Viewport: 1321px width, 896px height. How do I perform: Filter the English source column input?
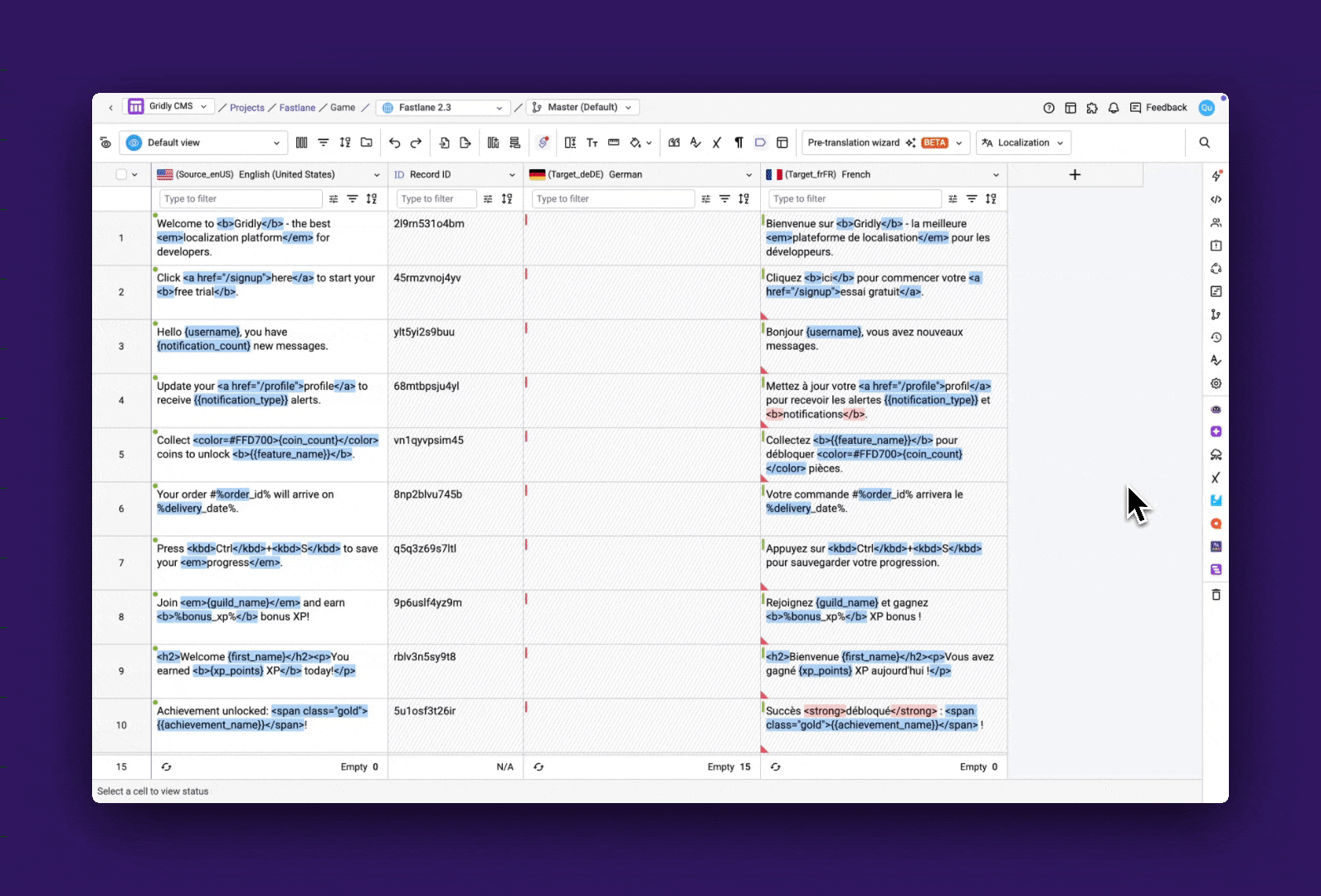241,199
